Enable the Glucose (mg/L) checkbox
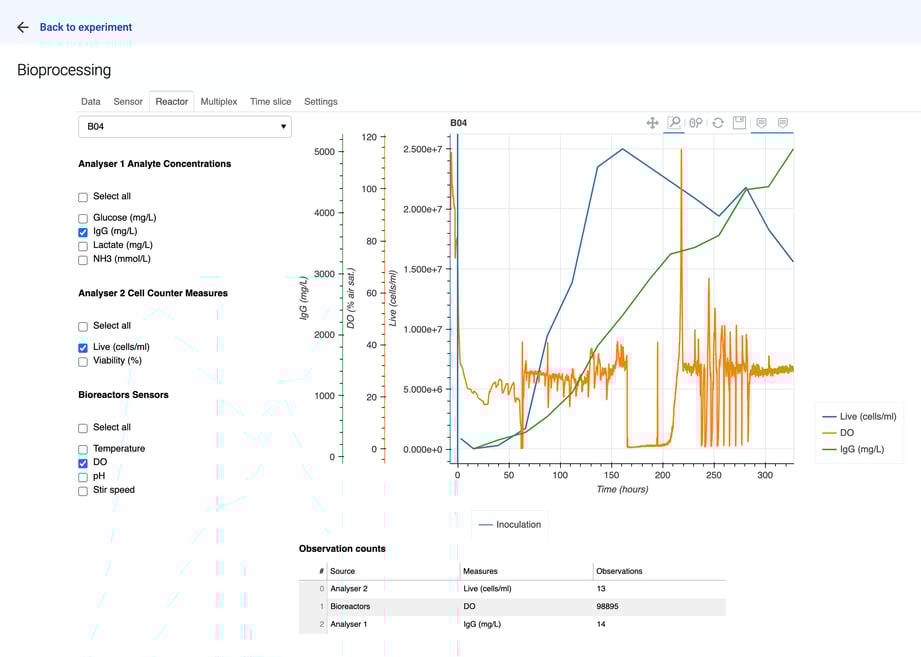The image size is (921, 657). (x=82, y=217)
